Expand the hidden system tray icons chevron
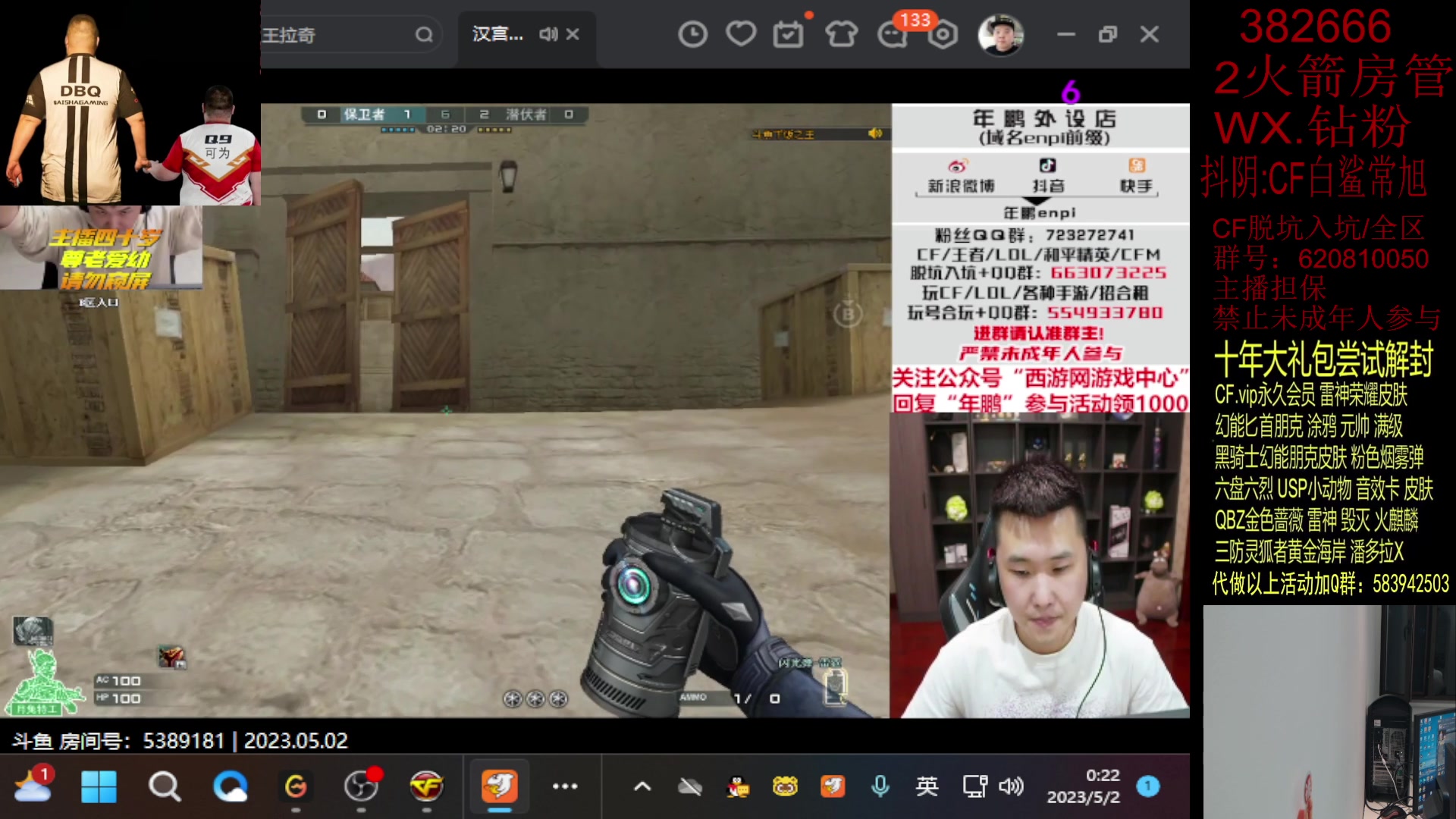Image resolution: width=1456 pixels, height=819 pixels. point(642,786)
